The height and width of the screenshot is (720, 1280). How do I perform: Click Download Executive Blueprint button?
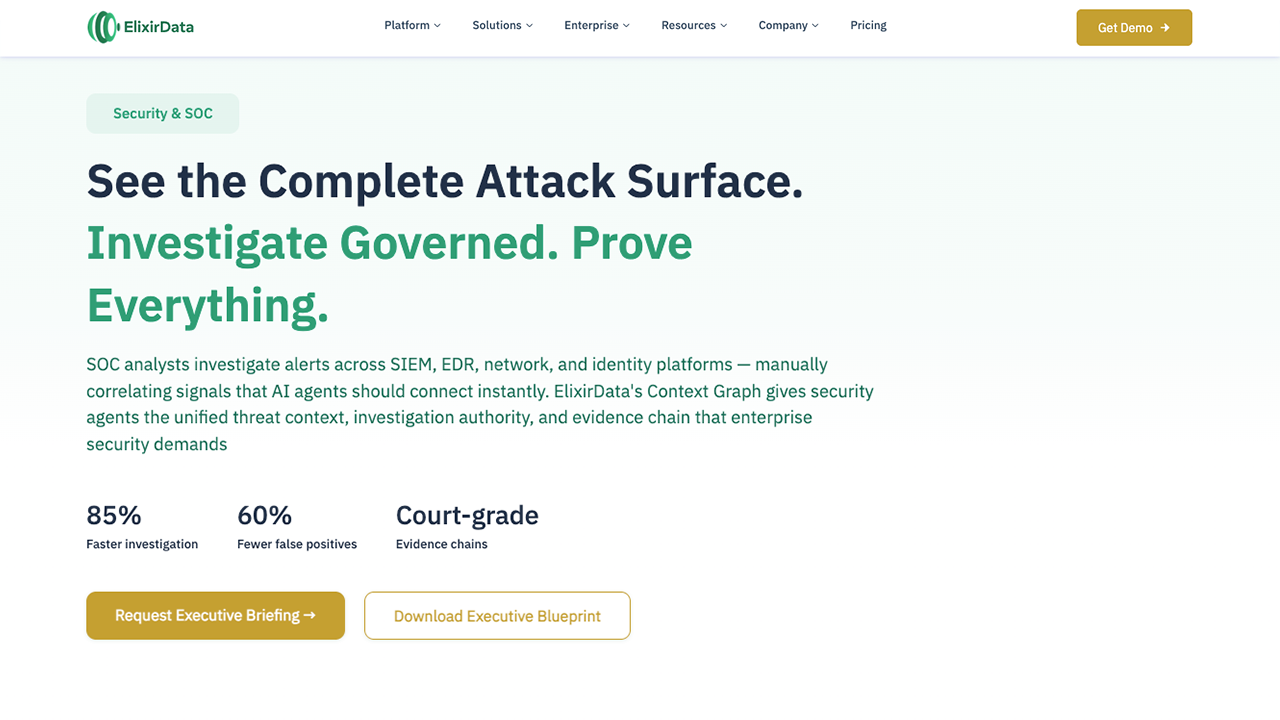pyautogui.click(x=497, y=616)
